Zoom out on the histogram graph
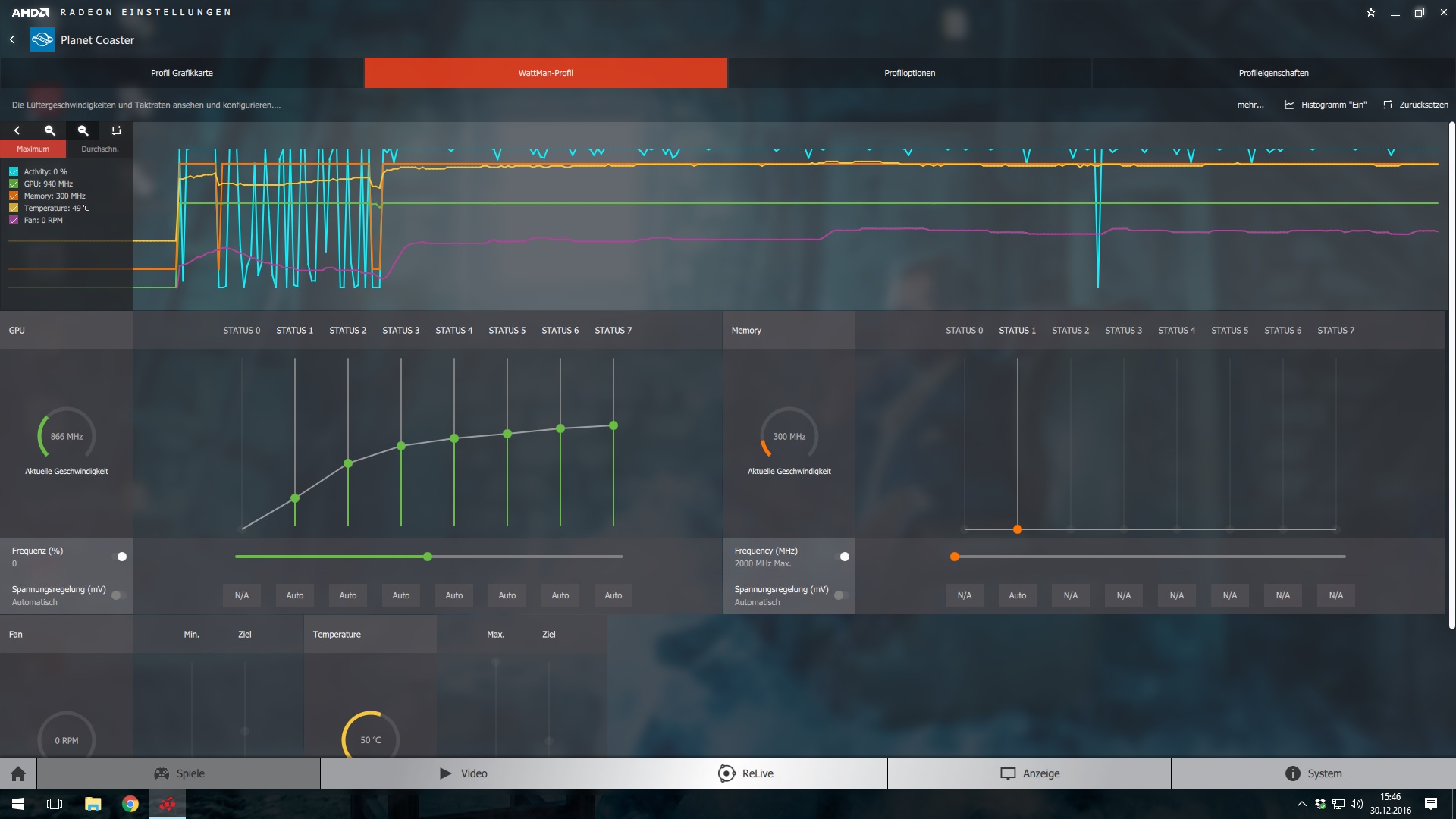1456x819 pixels. (83, 130)
